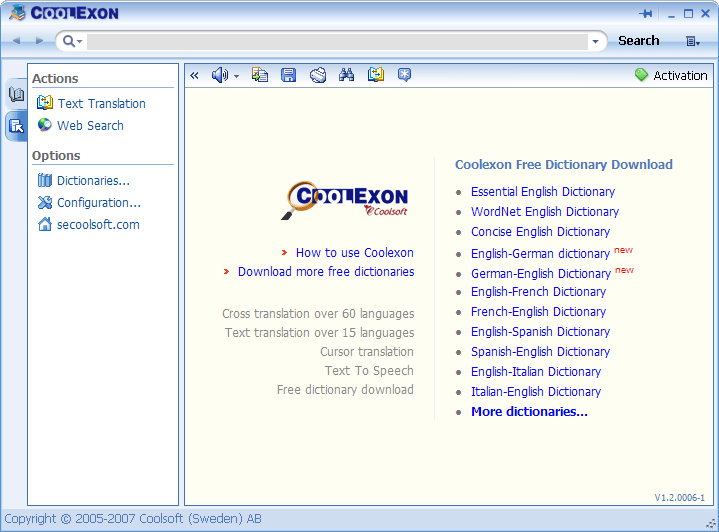Open the Activation link
Viewport: 719px width, 532px height.
point(680,75)
